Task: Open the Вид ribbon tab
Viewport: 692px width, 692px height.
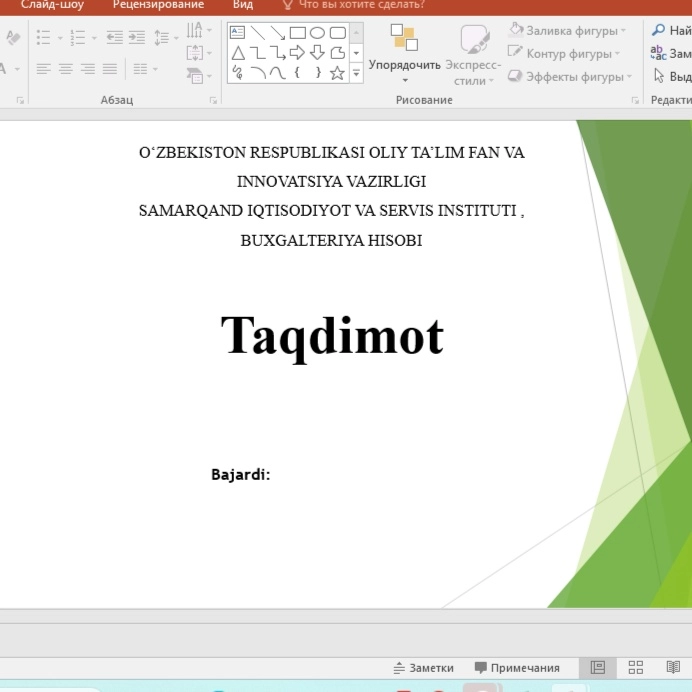Action: (243, 5)
